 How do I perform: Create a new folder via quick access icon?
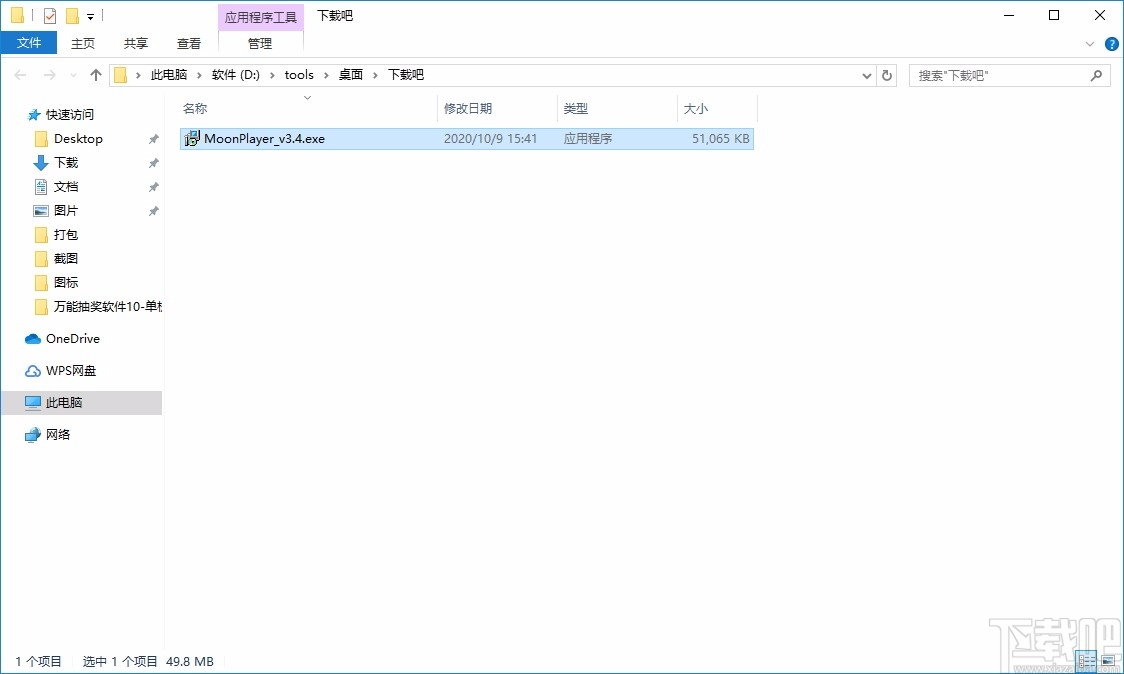click(71, 15)
